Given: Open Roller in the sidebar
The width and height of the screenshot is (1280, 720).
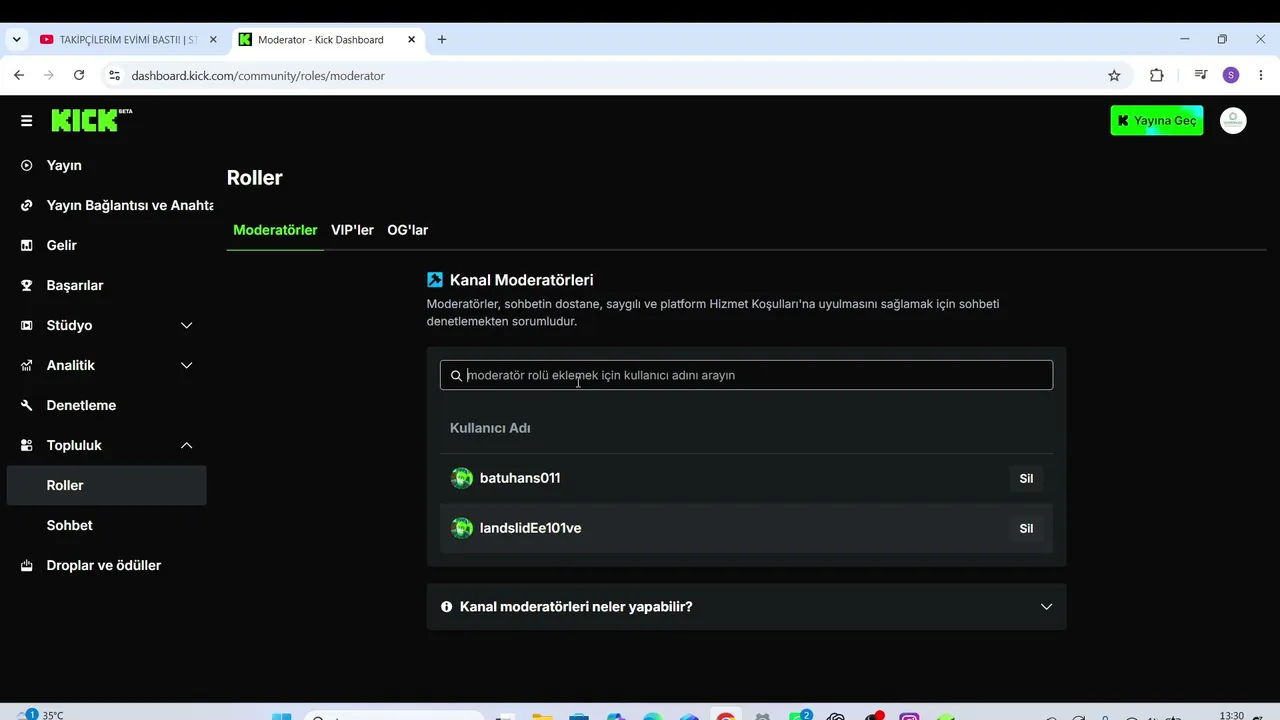Looking at the screenshot, I should click(x=106, y=485).
